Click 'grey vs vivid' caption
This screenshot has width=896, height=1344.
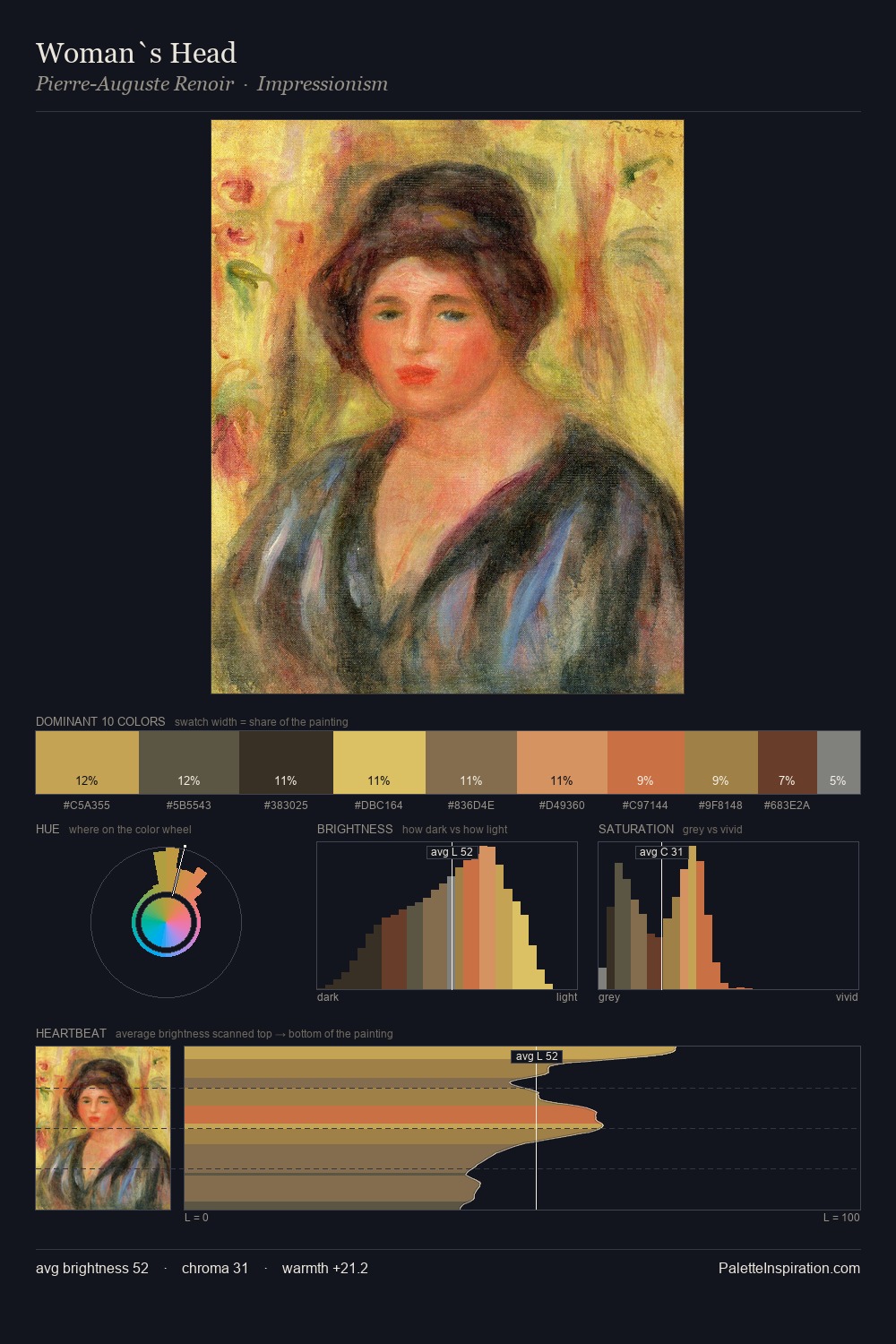712,830
